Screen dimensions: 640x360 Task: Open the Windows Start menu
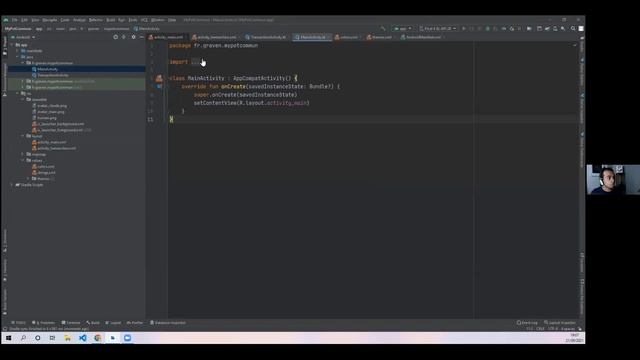pyautogui.click(x=9, y=338)
